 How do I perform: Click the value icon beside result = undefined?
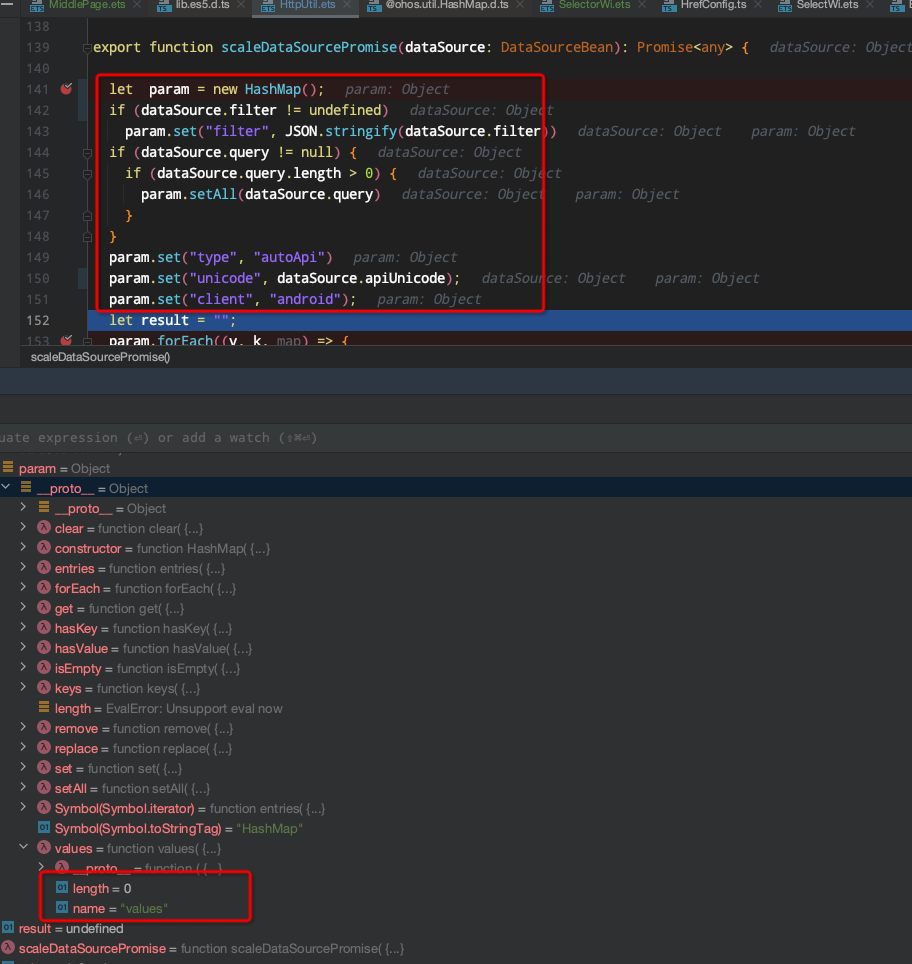click(8, 927)
